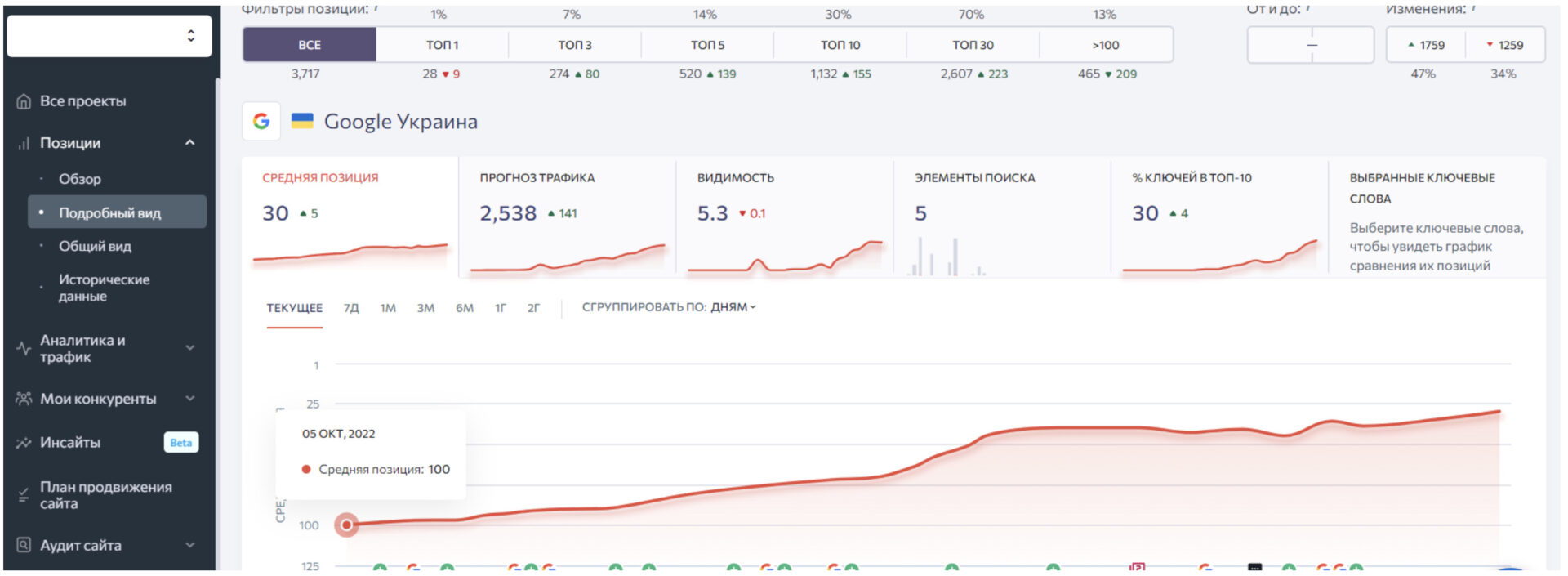This screenshot has height=576, width=1568.
Task: Click the Google Украина heading
Action: (x=401, y=122)
